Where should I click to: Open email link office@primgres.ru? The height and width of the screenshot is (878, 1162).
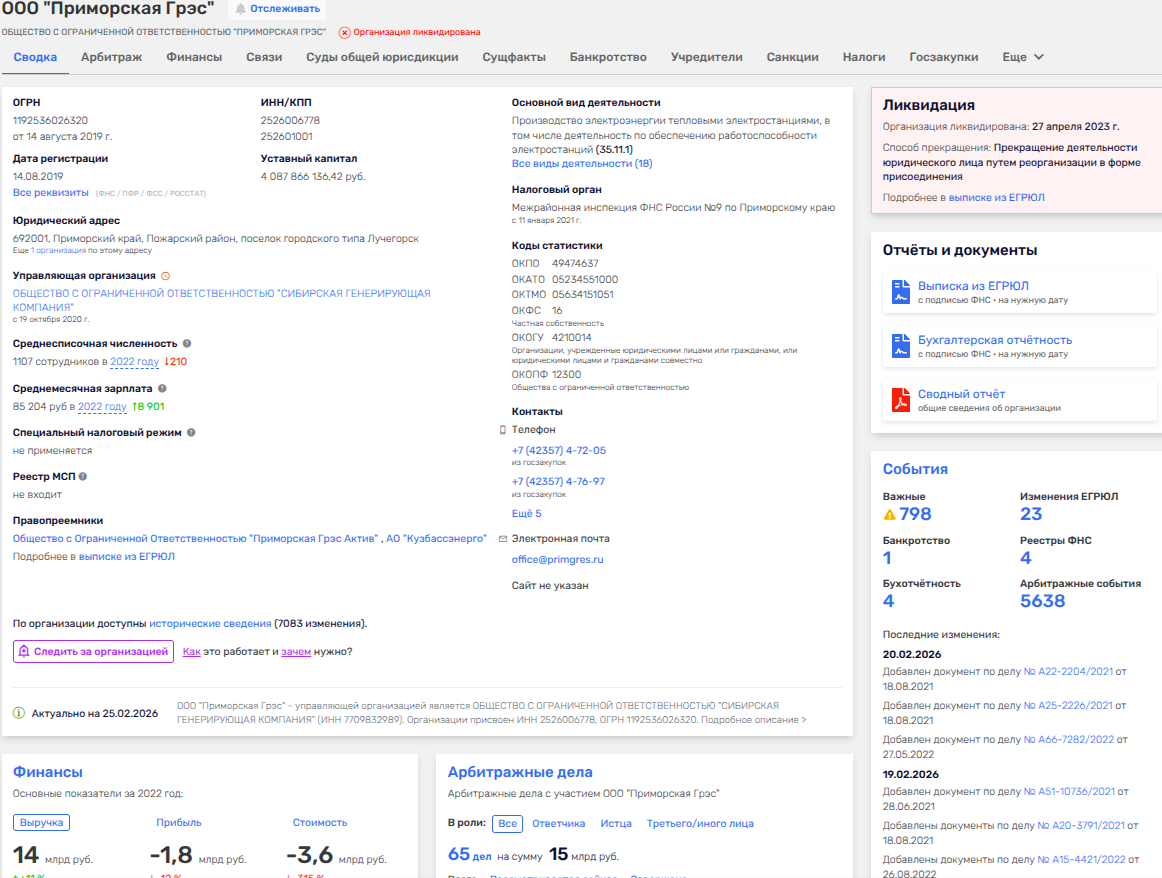pyautogui.click(x=557, y=560)
